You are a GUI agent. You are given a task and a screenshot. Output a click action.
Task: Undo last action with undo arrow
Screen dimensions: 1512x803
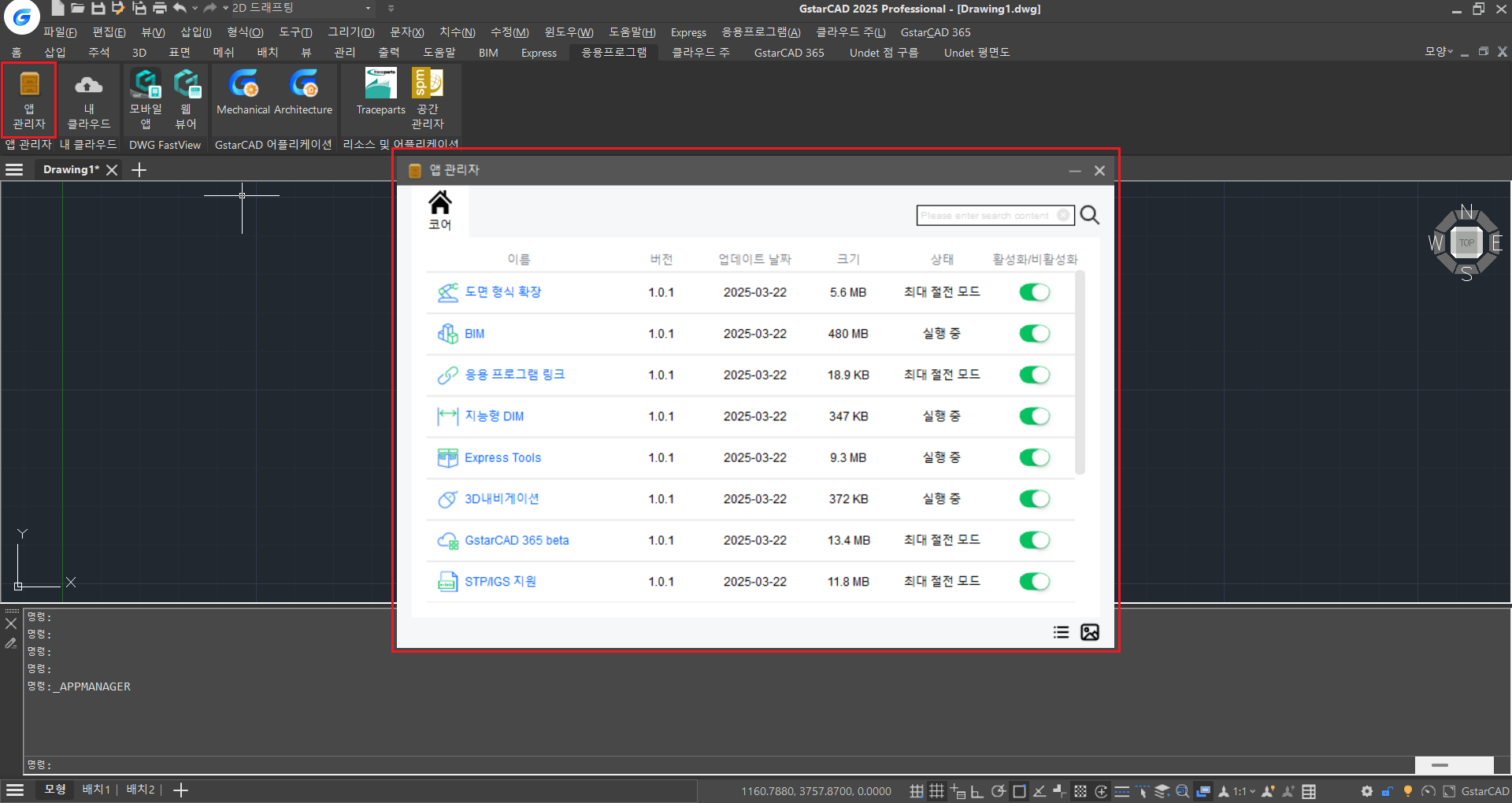coord(180,8)
